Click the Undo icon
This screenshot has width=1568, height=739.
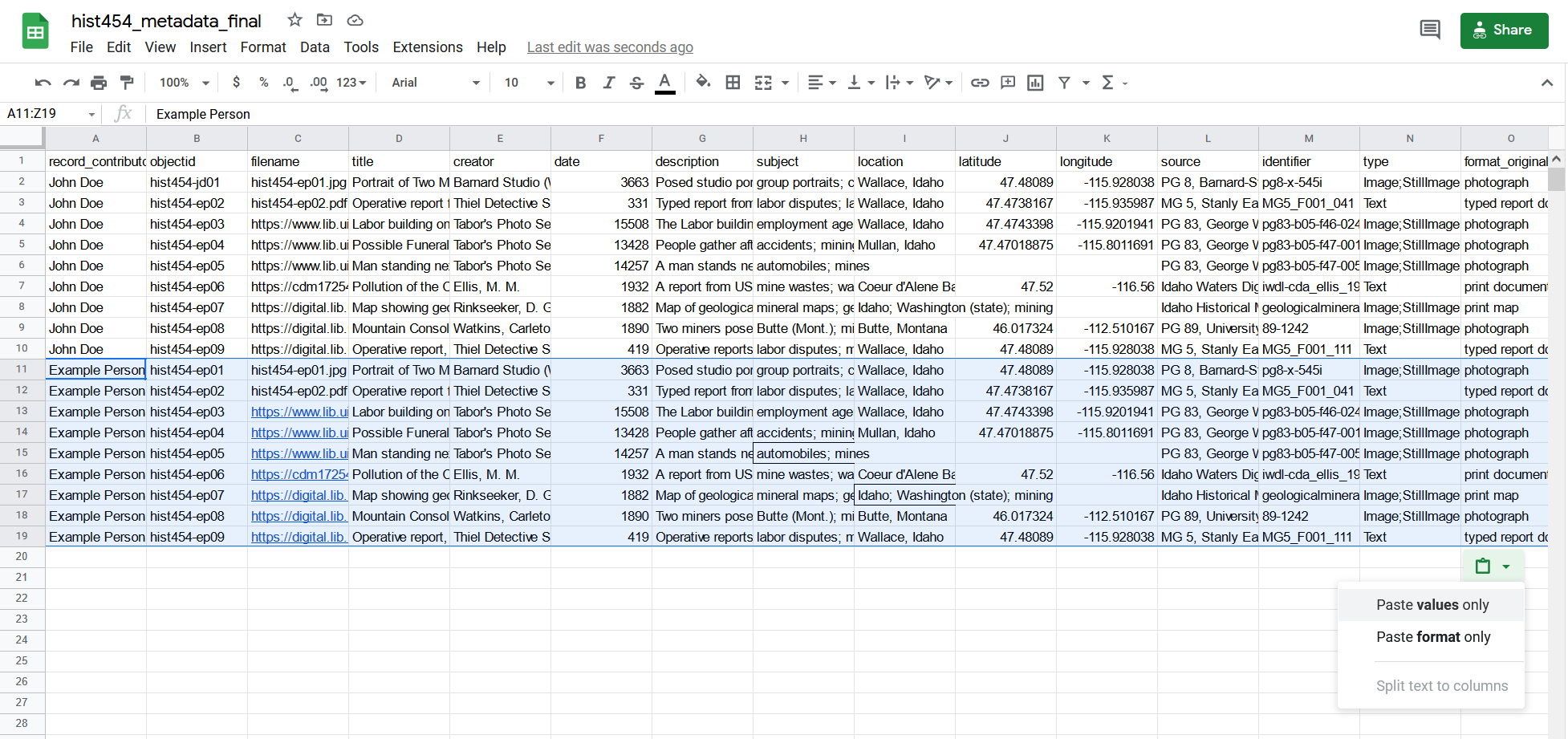[x=43, y=83]
